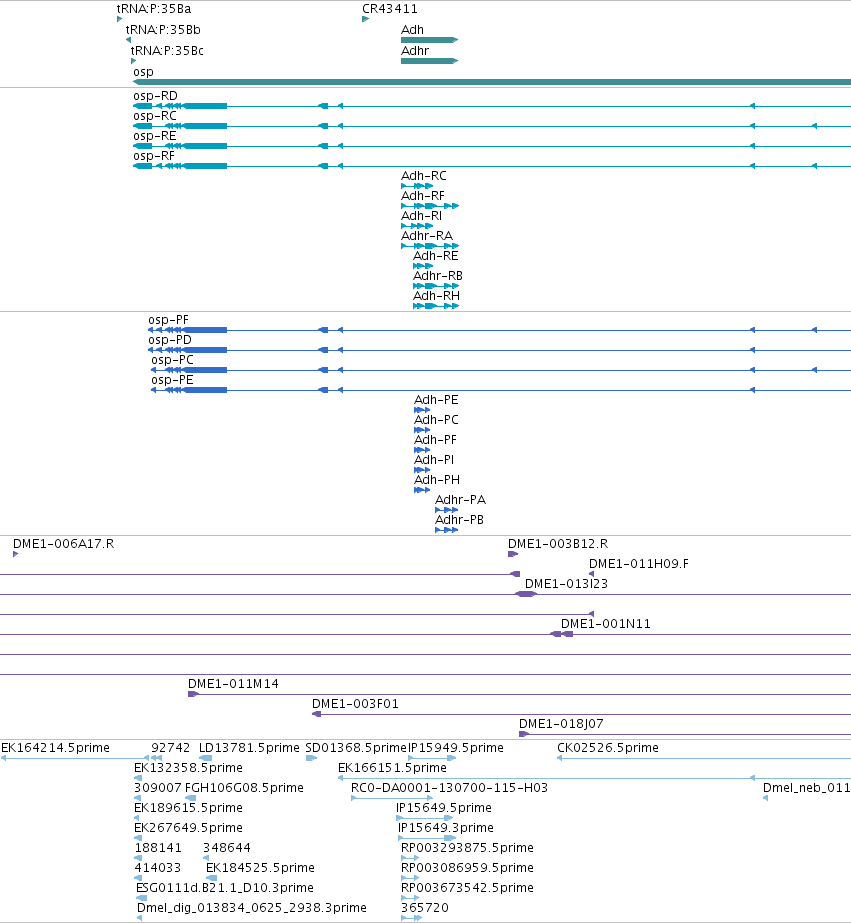This screenshot has width=851, height=923.
Task: Click the EK184525.5prime EST label
Action: 260,868
